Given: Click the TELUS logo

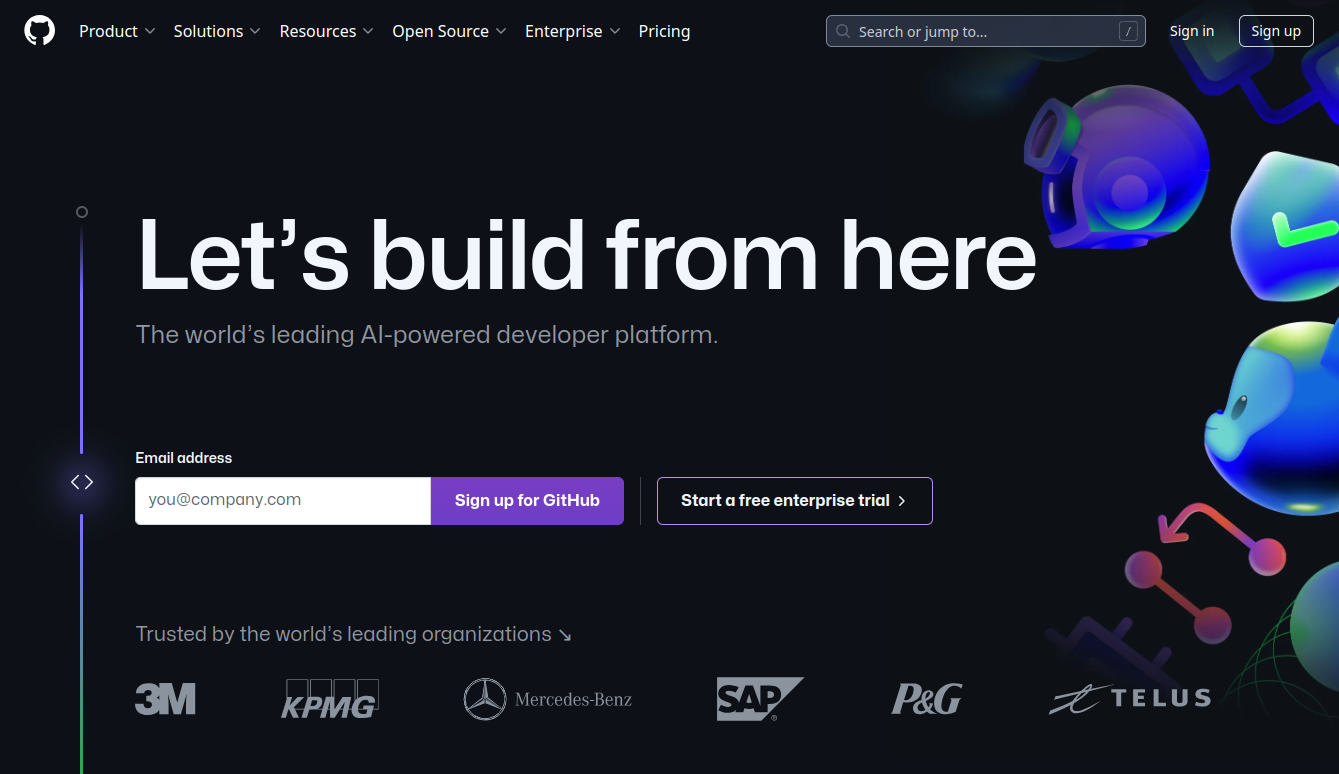Looking at the screenshot, I should (1130, 699).
